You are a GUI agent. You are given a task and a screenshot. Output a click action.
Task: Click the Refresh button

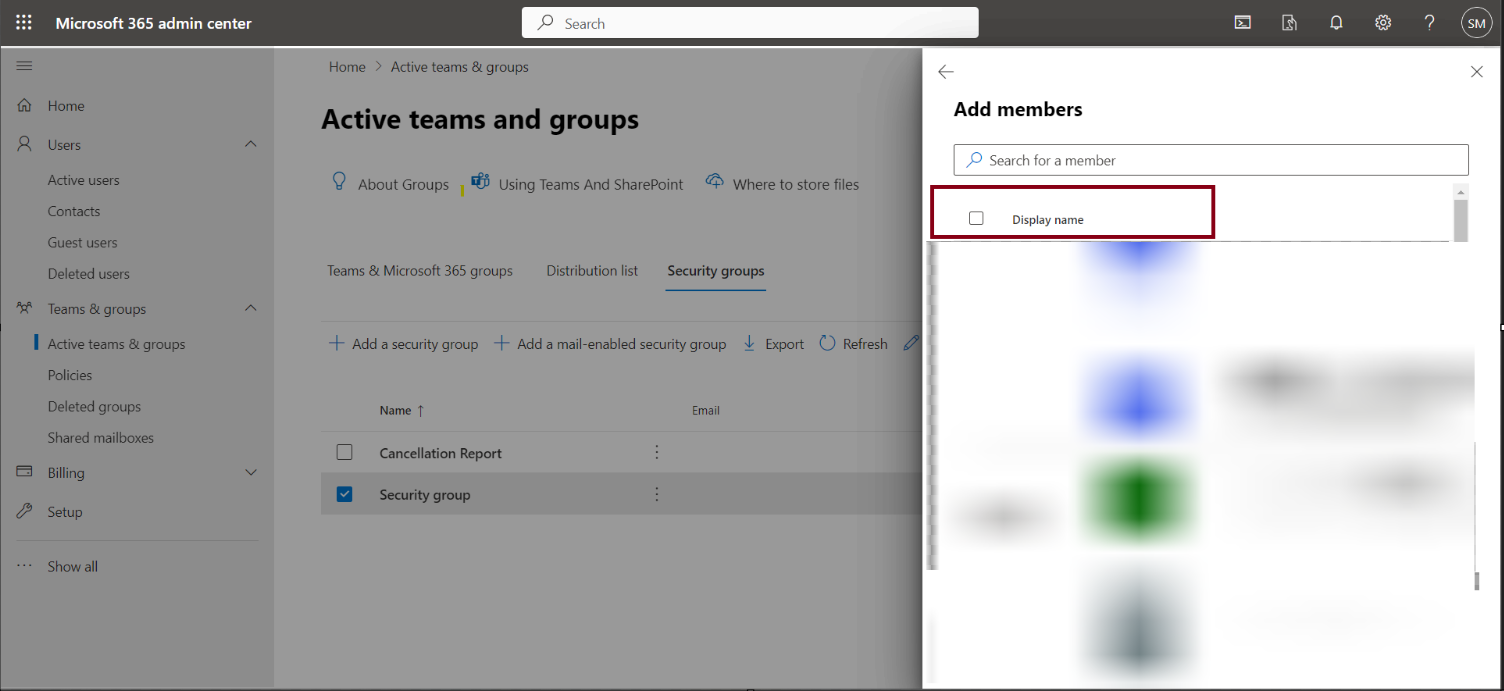pyautogui.click(x=854, y=343)
